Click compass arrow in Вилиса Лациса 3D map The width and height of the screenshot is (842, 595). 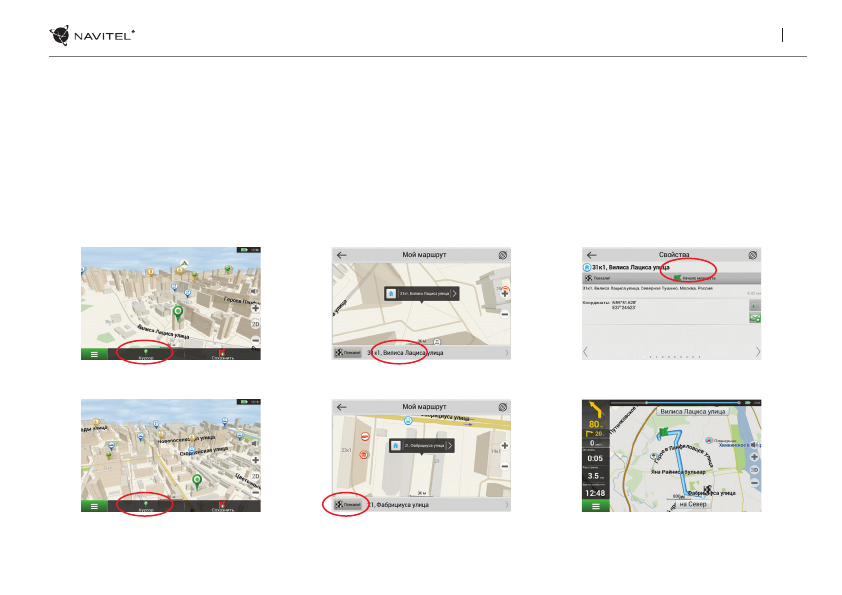point(184,263)
